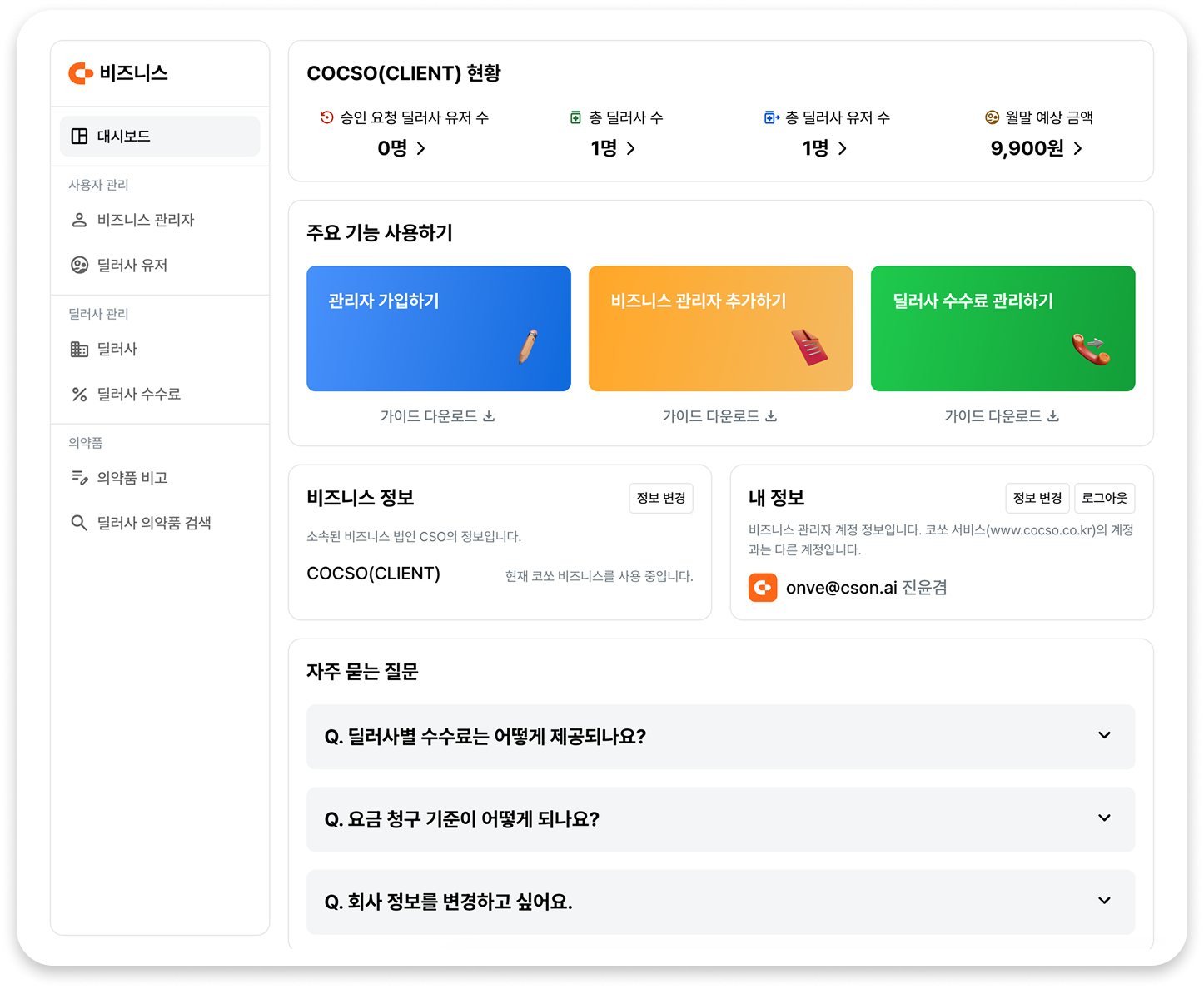Image resolution: width=1204 pixels, height=989 pixels.
Task: Click 정보 변경 in 비즈니스 정보 card
Action: (661, 498)
